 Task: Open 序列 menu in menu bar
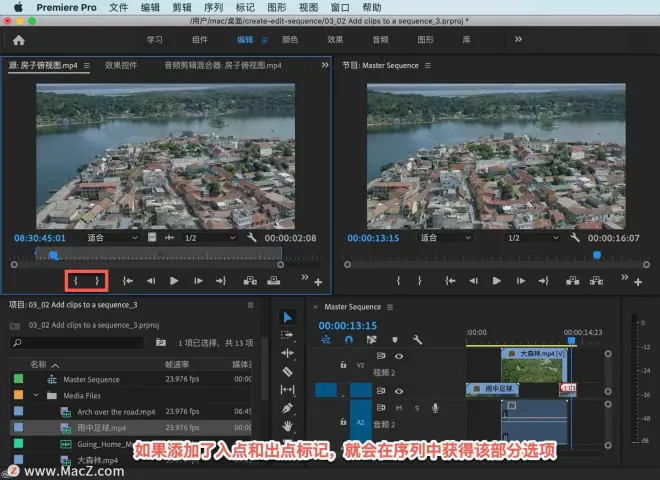pos(213,8)
